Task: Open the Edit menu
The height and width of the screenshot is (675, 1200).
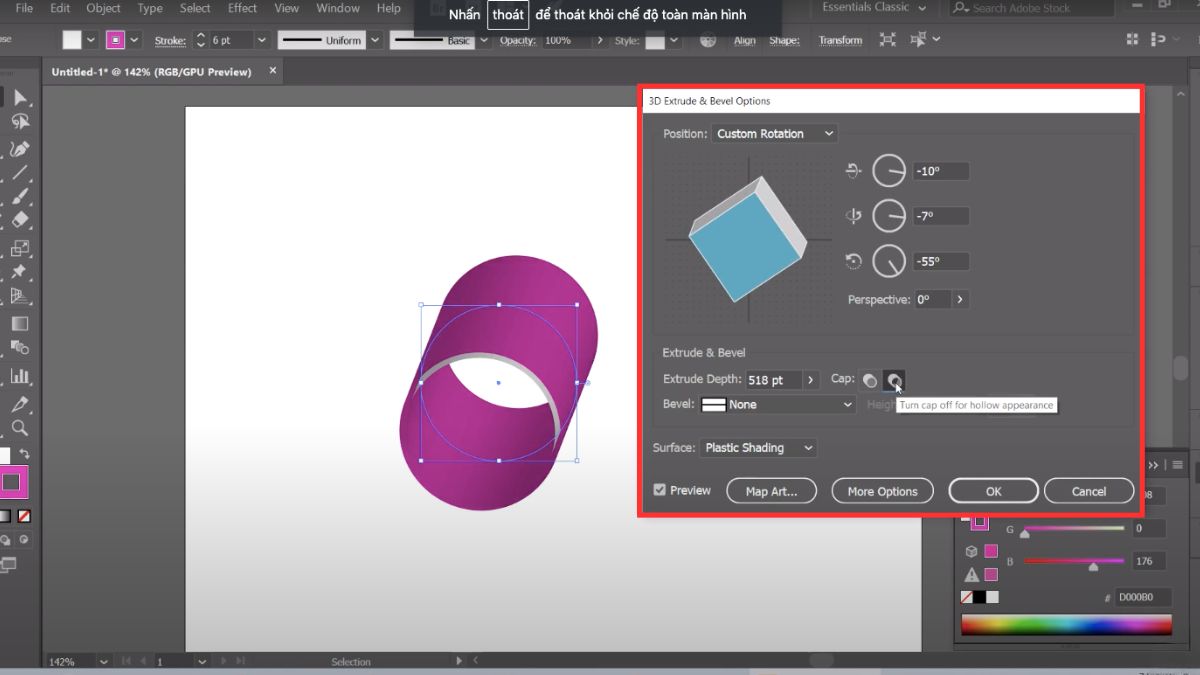Action: coord(60,8)
